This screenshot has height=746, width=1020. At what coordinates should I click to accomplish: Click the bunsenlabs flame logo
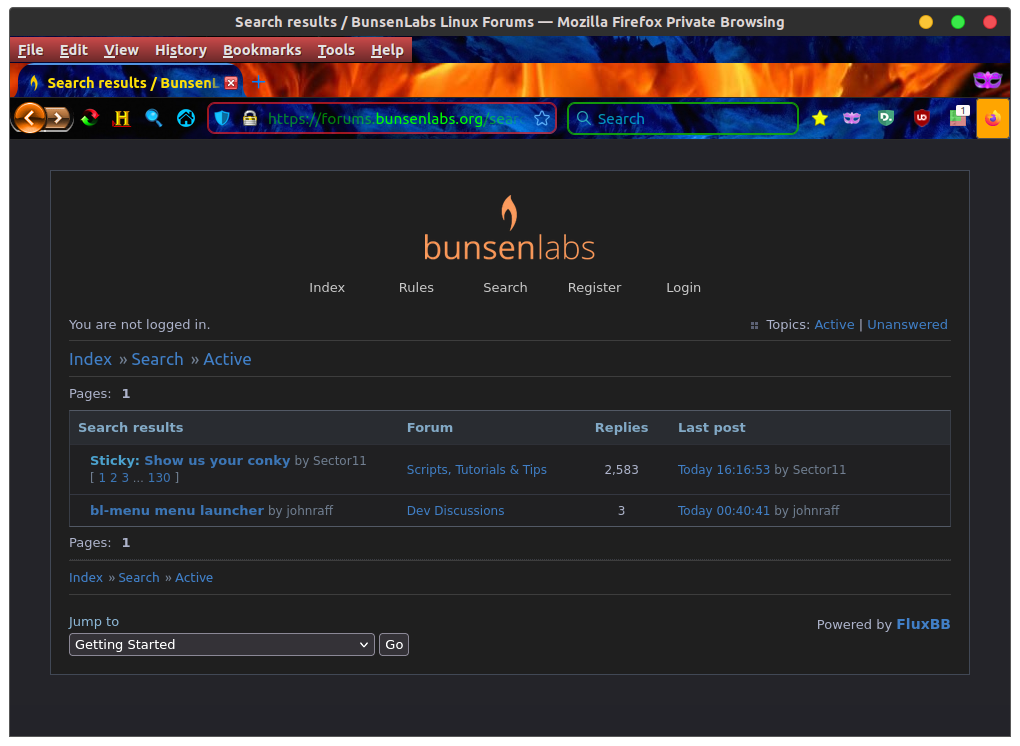pyautogui.click(x=509, y=229)
